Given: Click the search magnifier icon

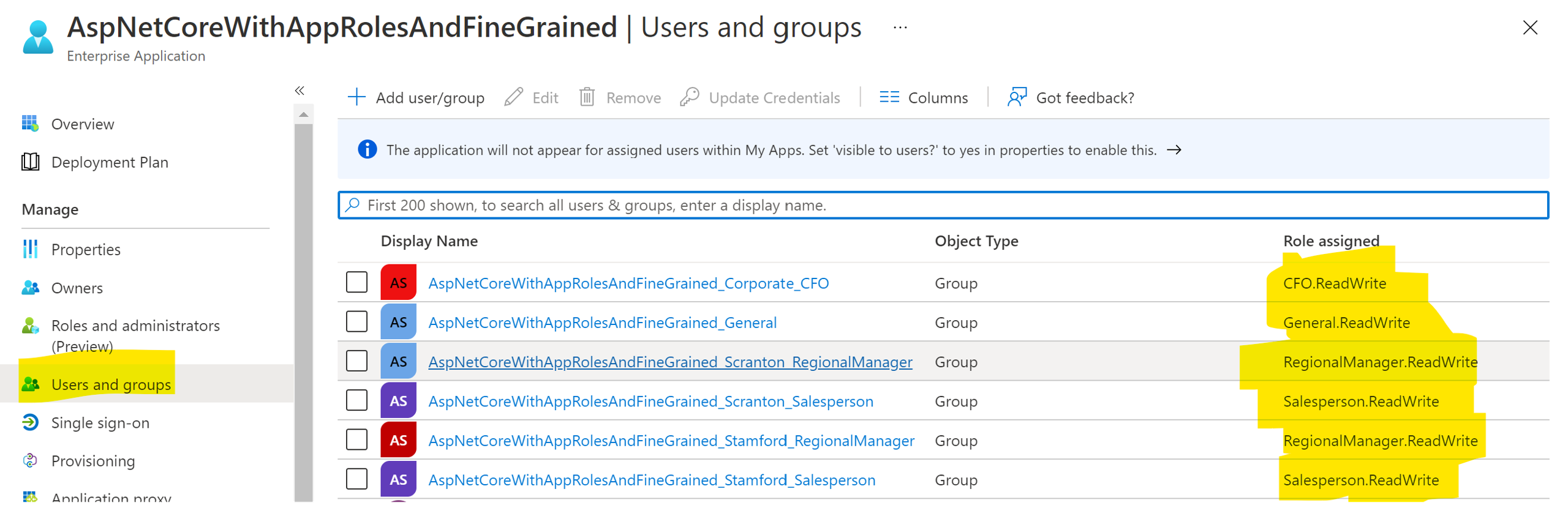Looking at the screenshot, I should (352, 204).
